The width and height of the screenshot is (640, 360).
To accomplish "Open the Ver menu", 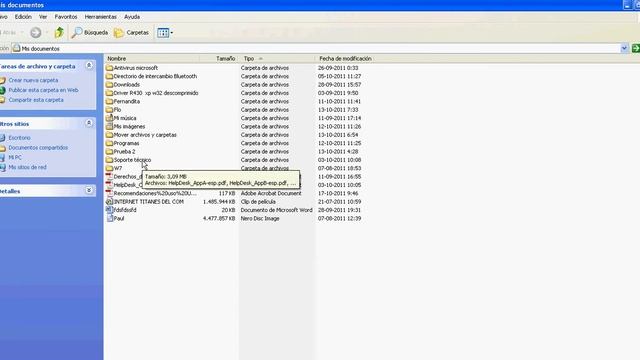I will pos(43,17).
